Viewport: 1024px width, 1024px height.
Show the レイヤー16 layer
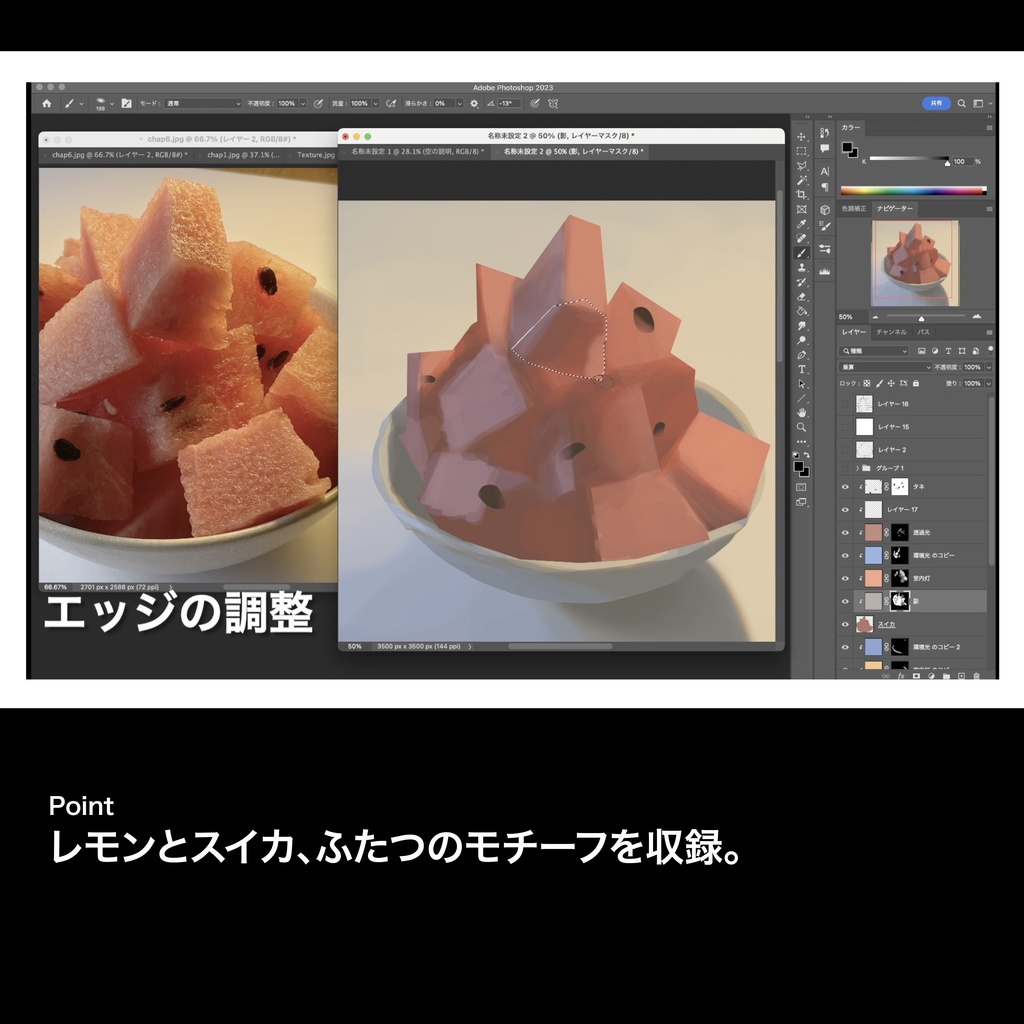tap(845, 404)
